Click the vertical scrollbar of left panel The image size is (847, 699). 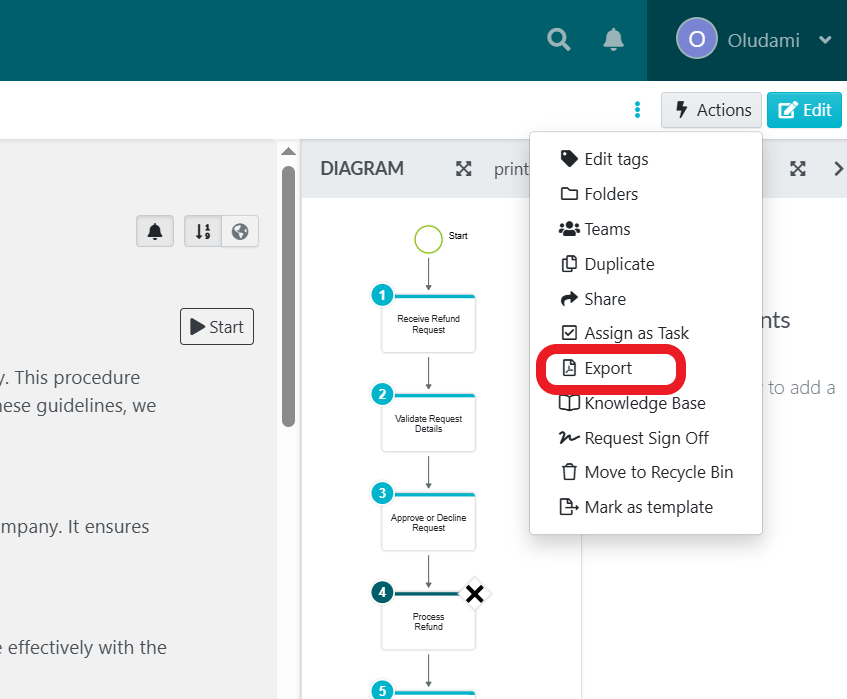coord(288,300)
